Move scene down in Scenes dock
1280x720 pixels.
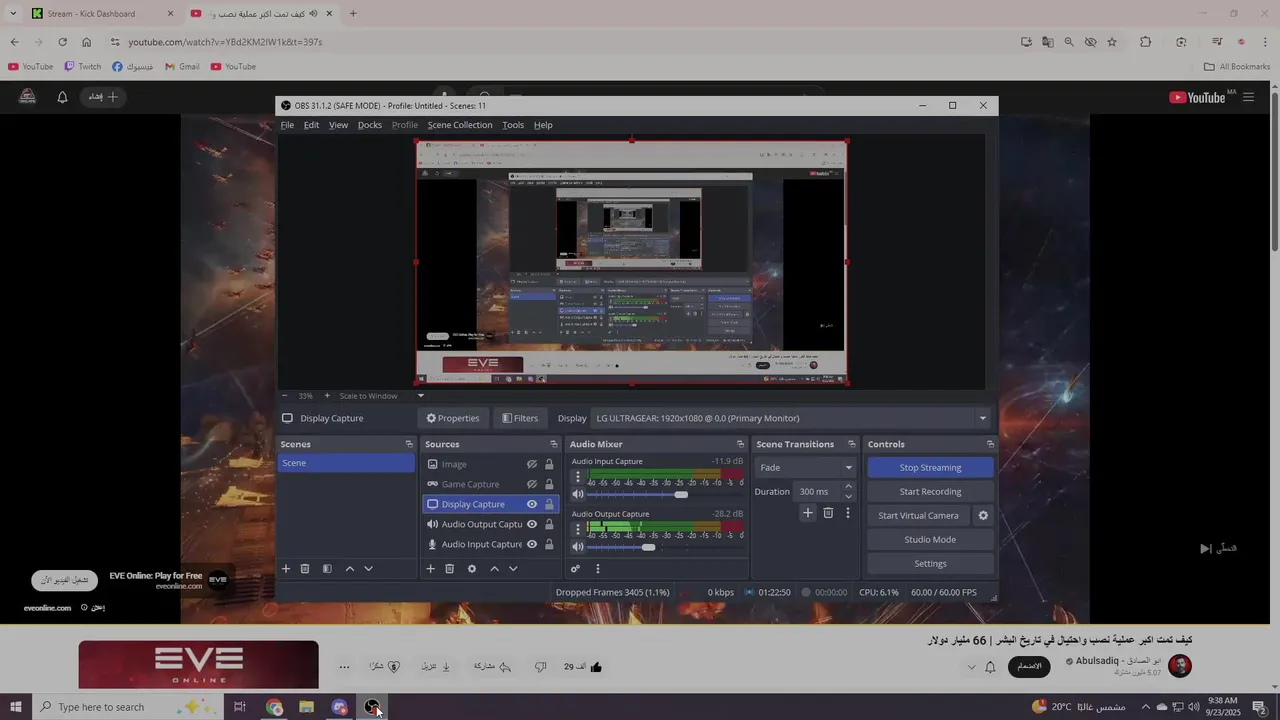coord(368,569)
